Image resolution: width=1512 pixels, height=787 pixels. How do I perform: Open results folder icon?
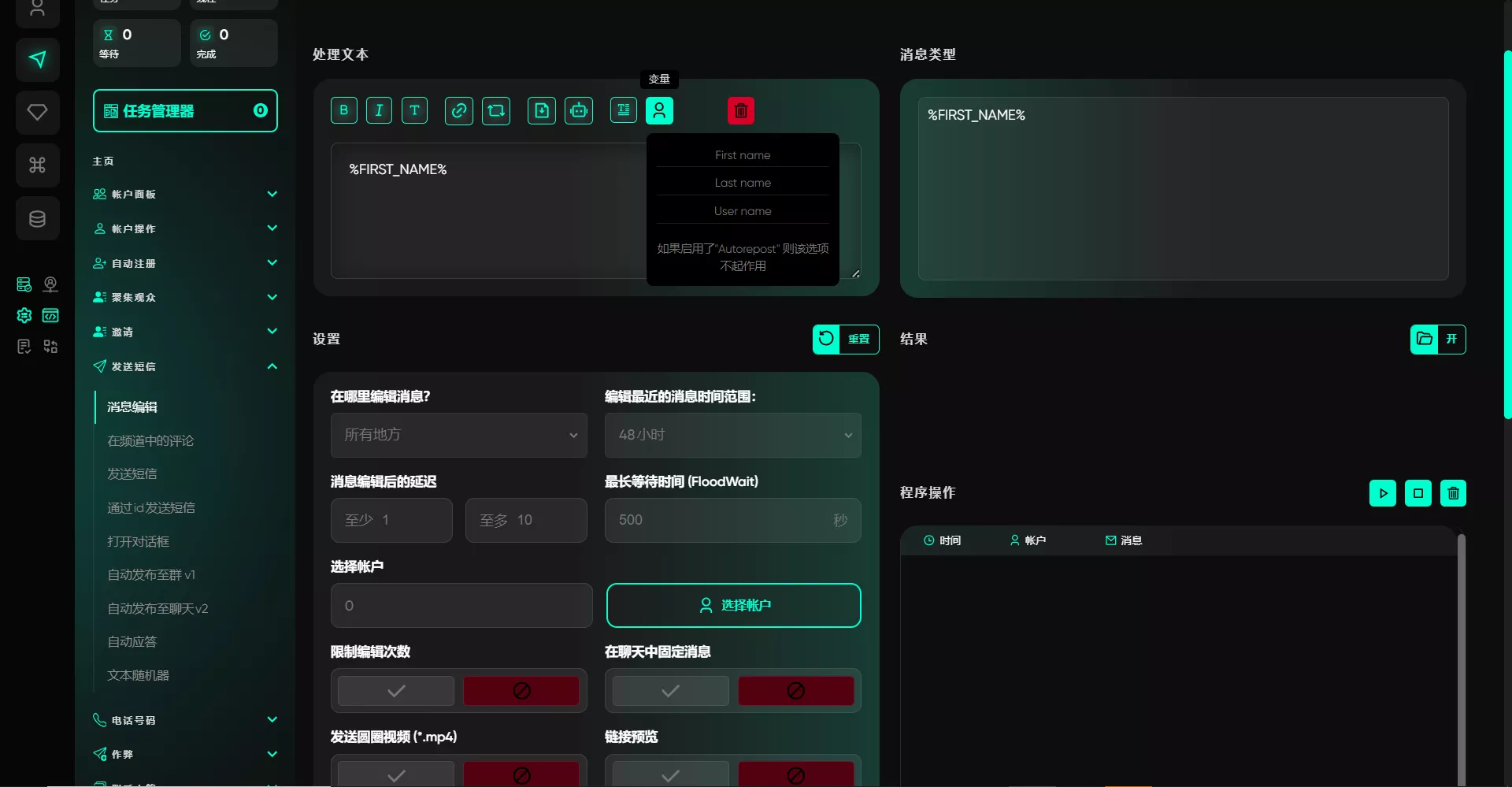(1425, 340)
